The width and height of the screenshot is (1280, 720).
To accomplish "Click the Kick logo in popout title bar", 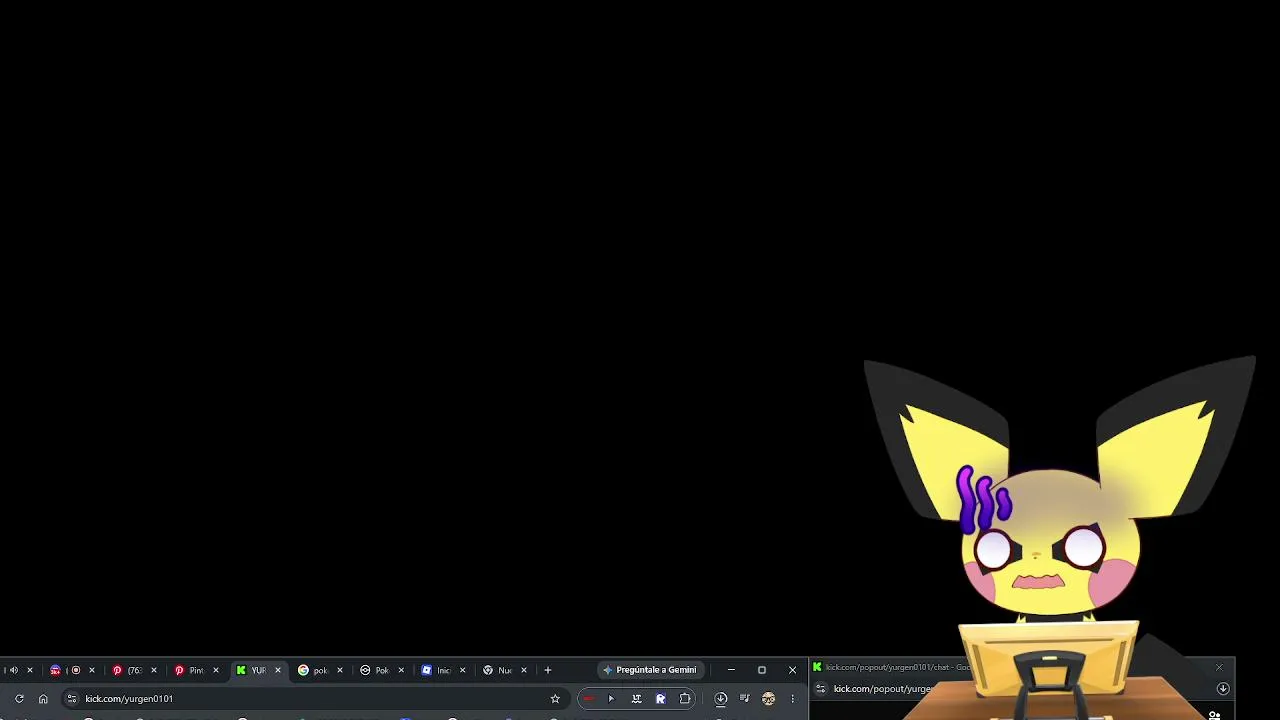I will pyautogui.click(x=817, y=667).
